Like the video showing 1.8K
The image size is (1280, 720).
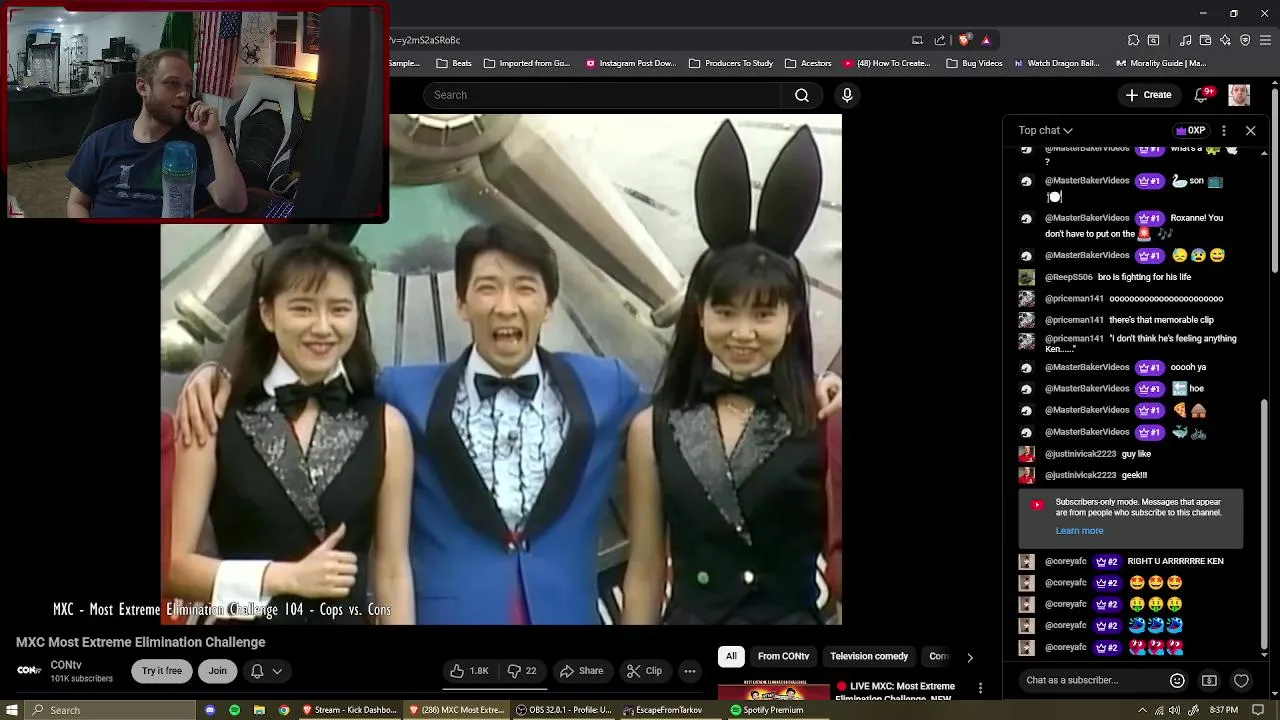click(x=469, y=671)
